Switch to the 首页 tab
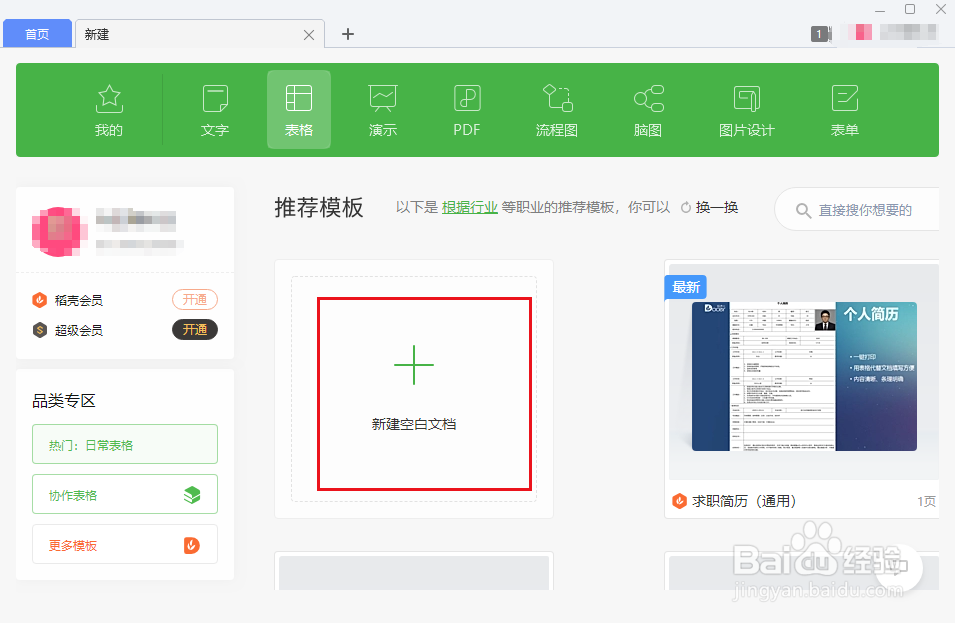The height and width of the screenshot is (623, 955). pyautogui.click(x=37, y=33)
